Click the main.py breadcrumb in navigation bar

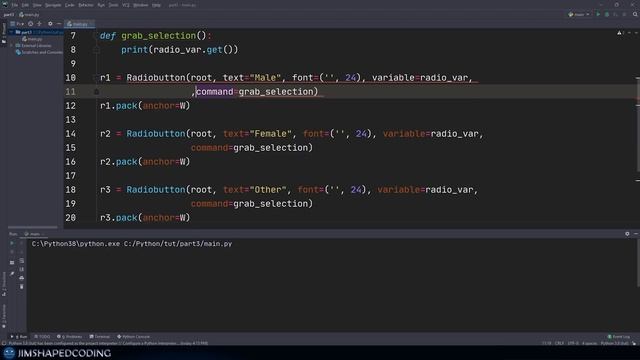point(29,15)
